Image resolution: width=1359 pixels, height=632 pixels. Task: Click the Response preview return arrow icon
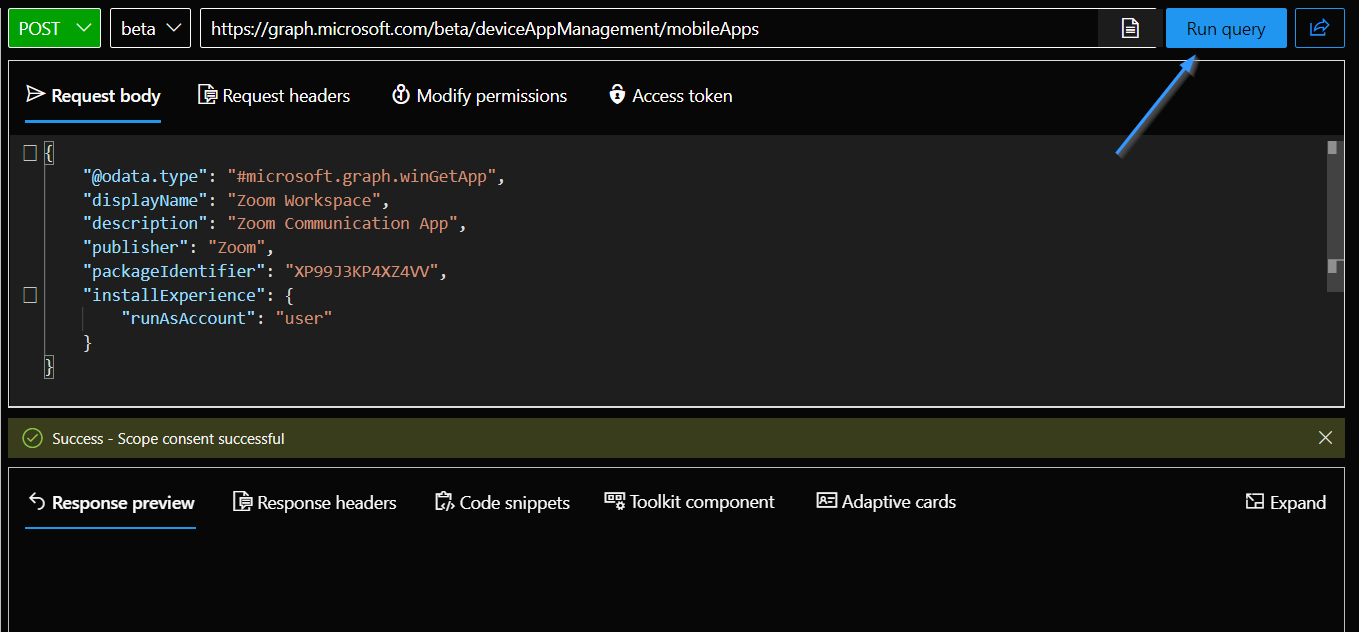(37, 501)
